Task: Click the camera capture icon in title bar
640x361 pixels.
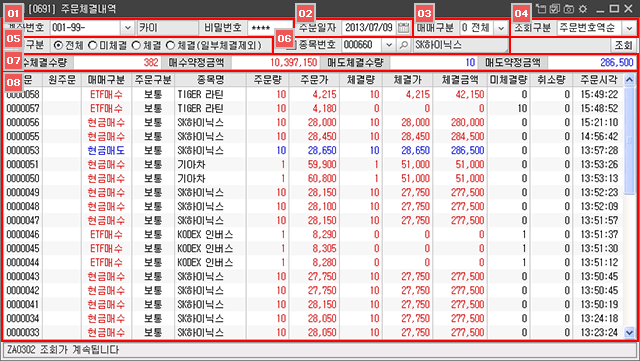Action: pyautogui.click(x=569, y=9)
